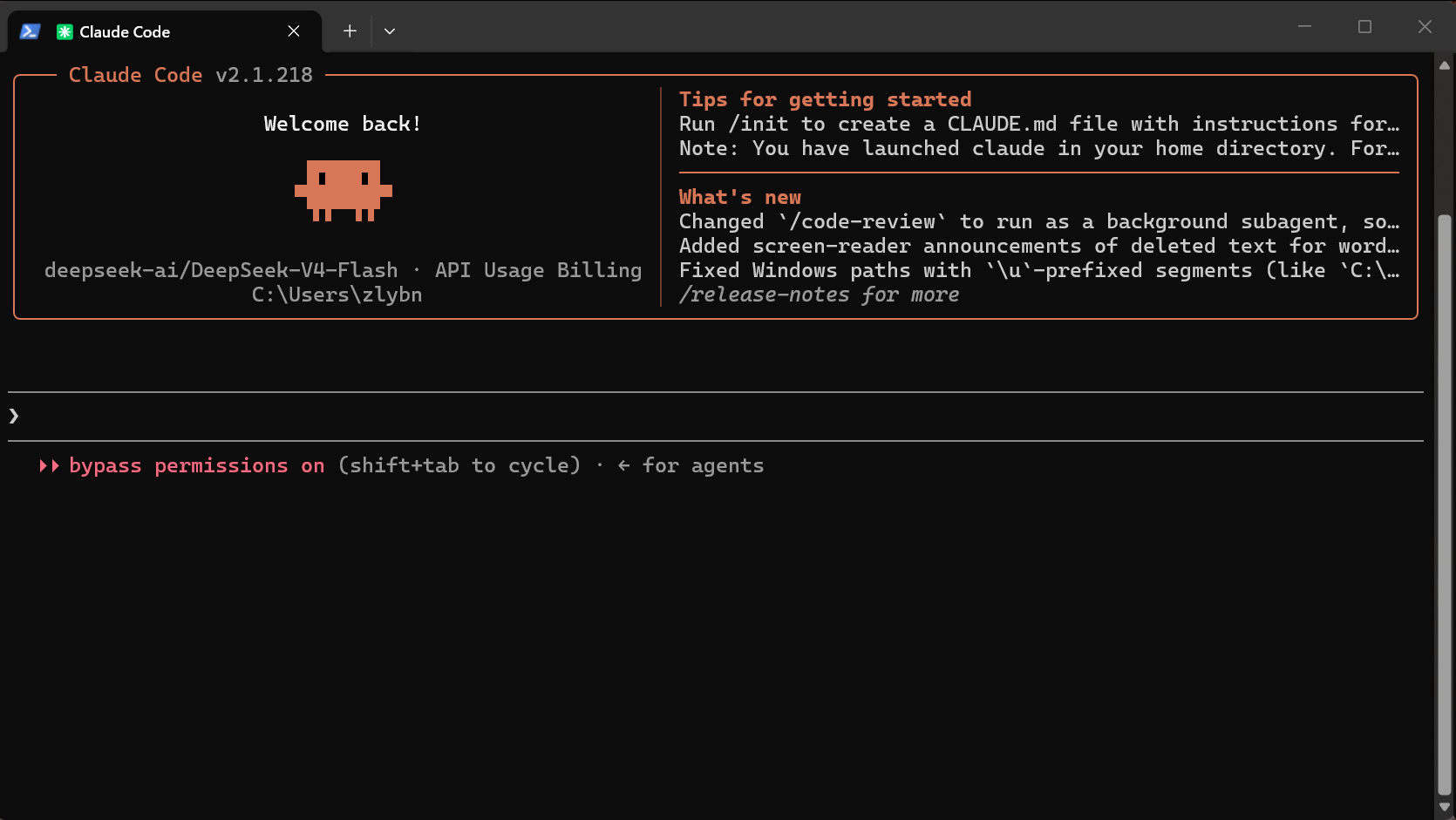Click the vertical scrollbar thumb
Viewport: 1456px width, 820px height.
pos(1445,504)
